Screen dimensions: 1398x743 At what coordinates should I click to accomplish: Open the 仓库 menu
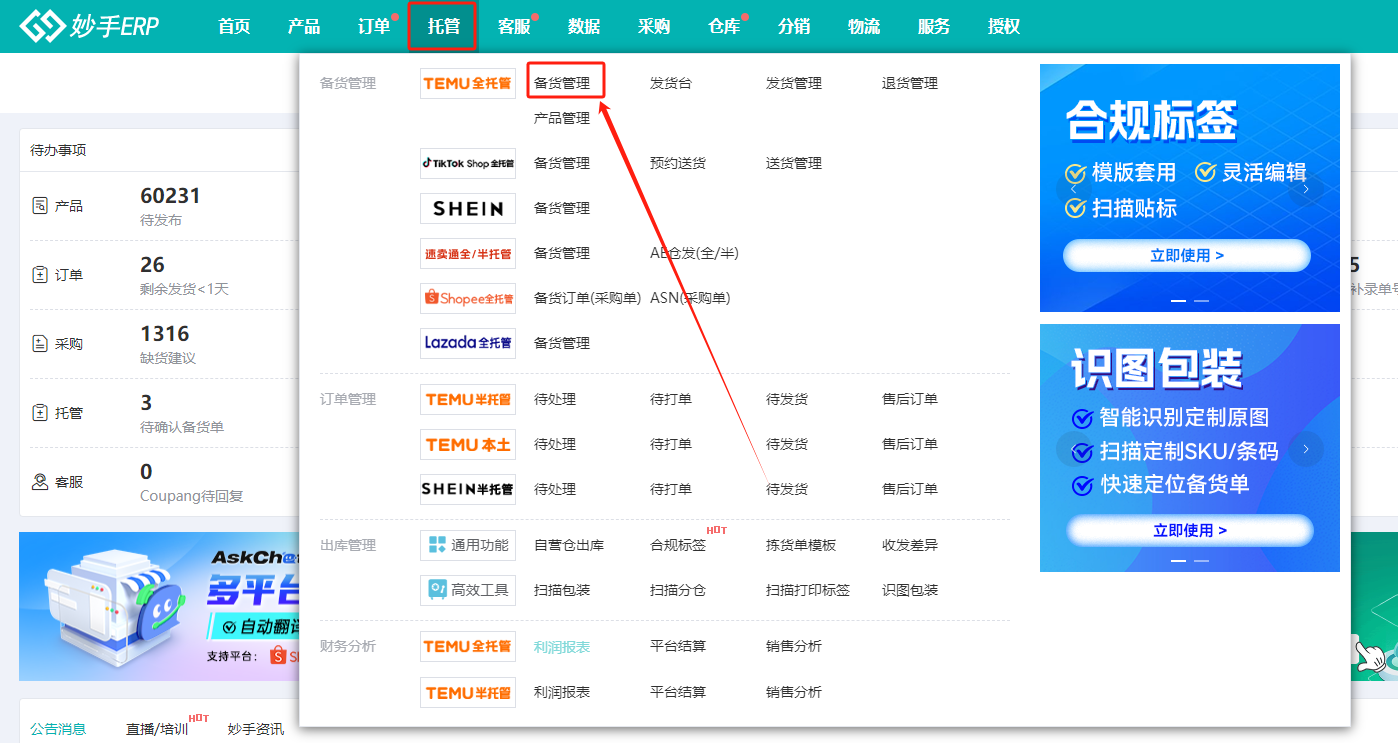pos(724,26)
